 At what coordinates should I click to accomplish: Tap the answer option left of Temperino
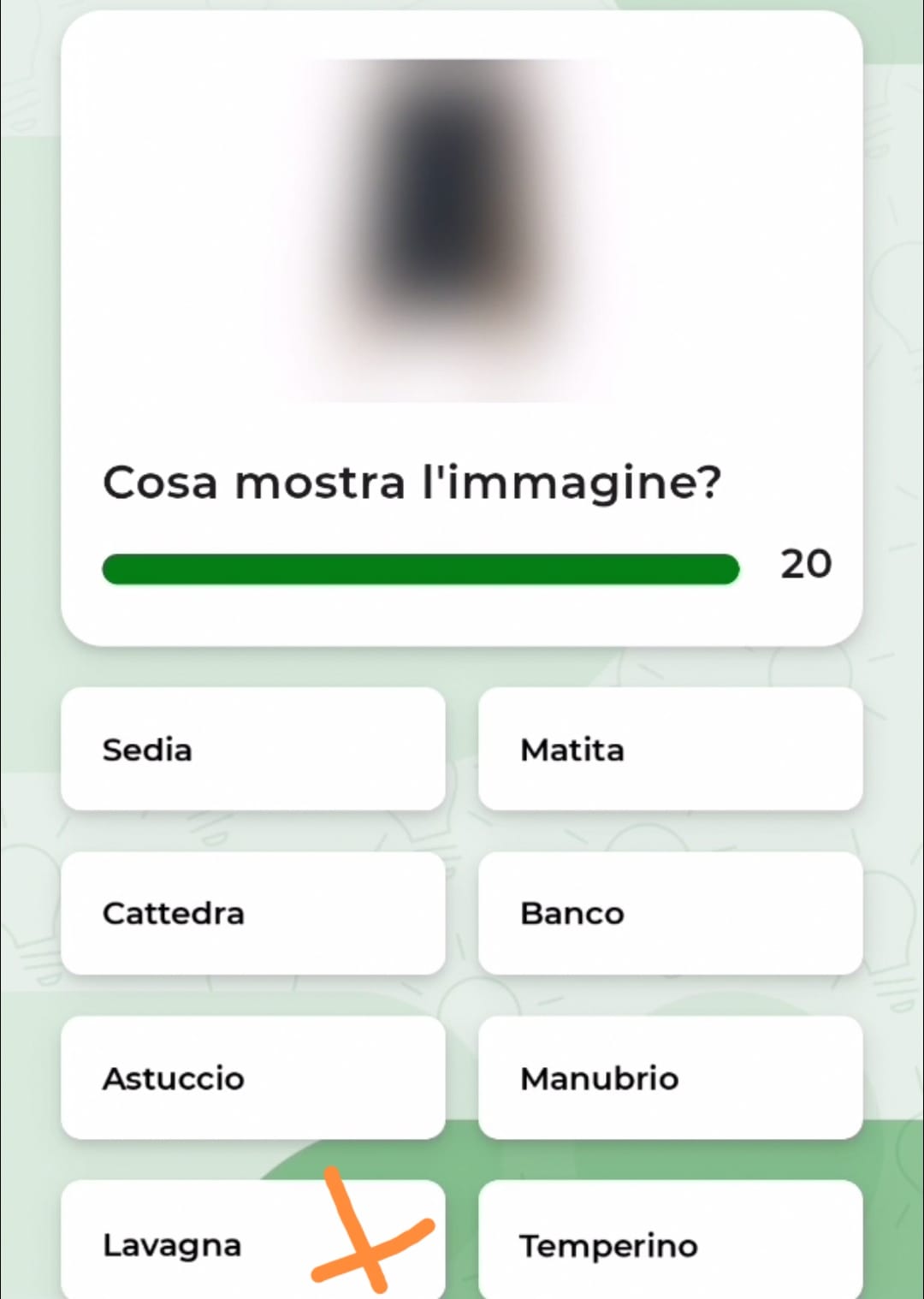253,1240
